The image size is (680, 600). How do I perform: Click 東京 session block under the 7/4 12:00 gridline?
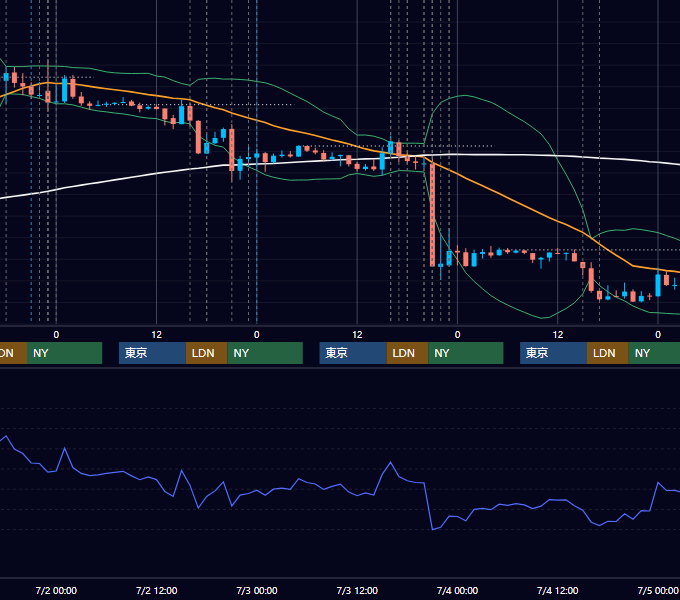coord(553,353)
